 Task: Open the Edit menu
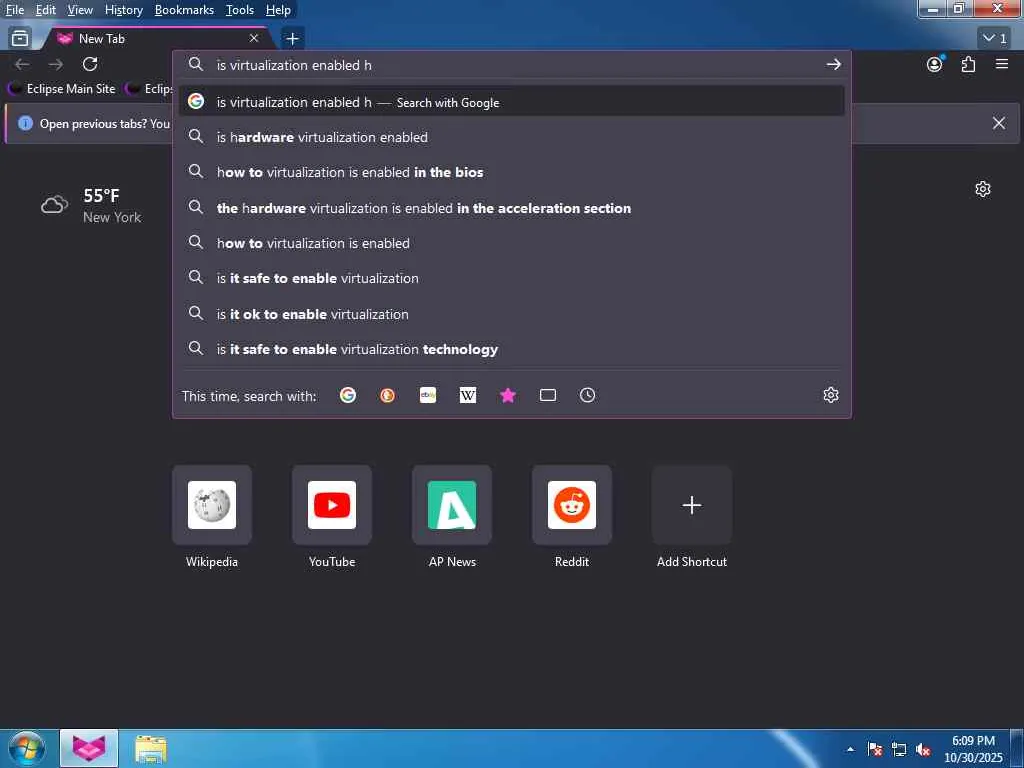coord(45,10)
